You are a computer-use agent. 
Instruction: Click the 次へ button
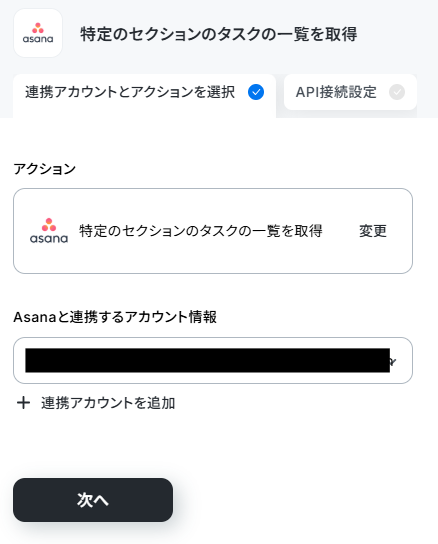(93, 500)
